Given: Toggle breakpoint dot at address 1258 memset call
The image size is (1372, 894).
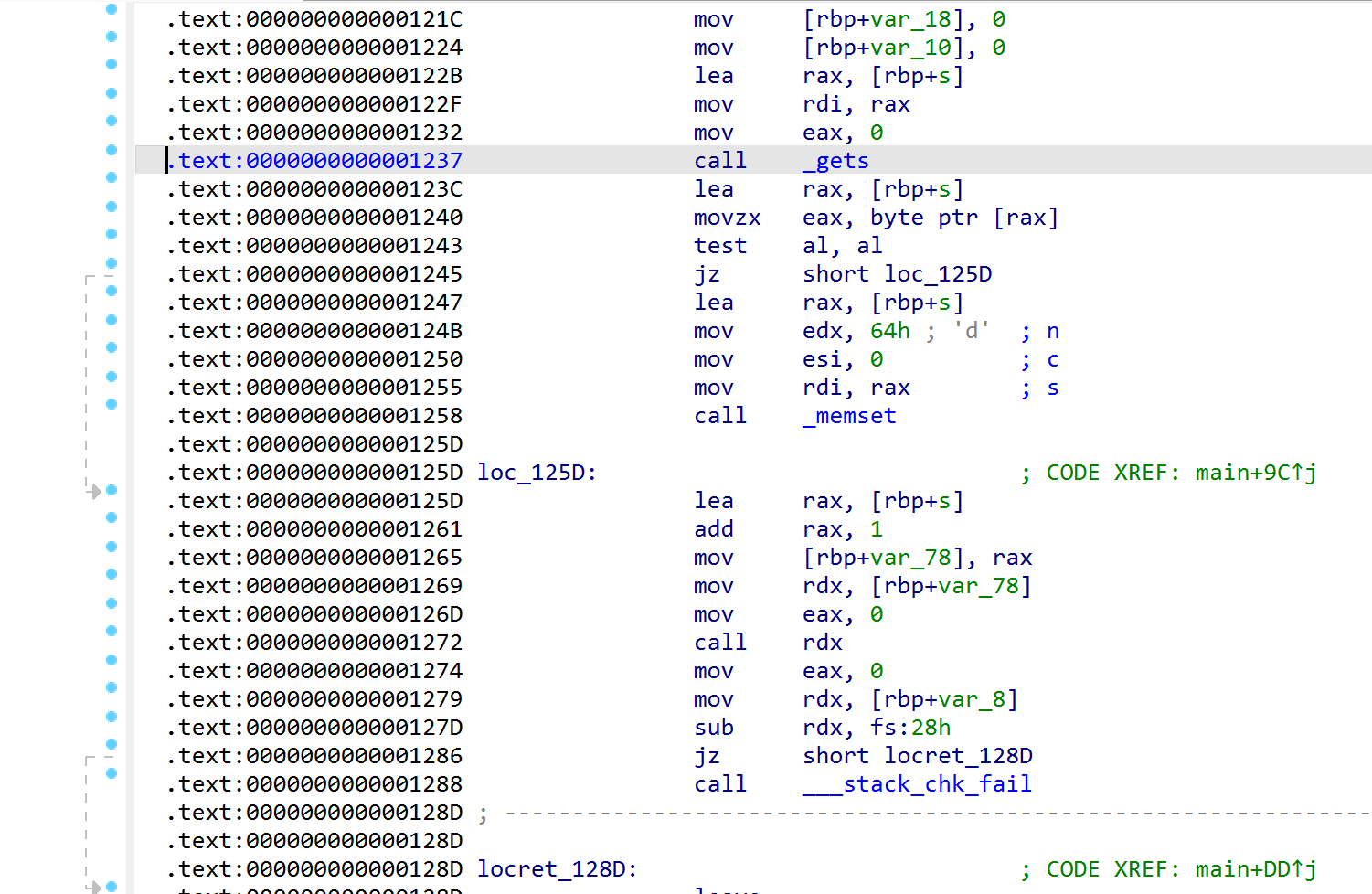Looking at the screenshot, I should [x=112, y=404].
